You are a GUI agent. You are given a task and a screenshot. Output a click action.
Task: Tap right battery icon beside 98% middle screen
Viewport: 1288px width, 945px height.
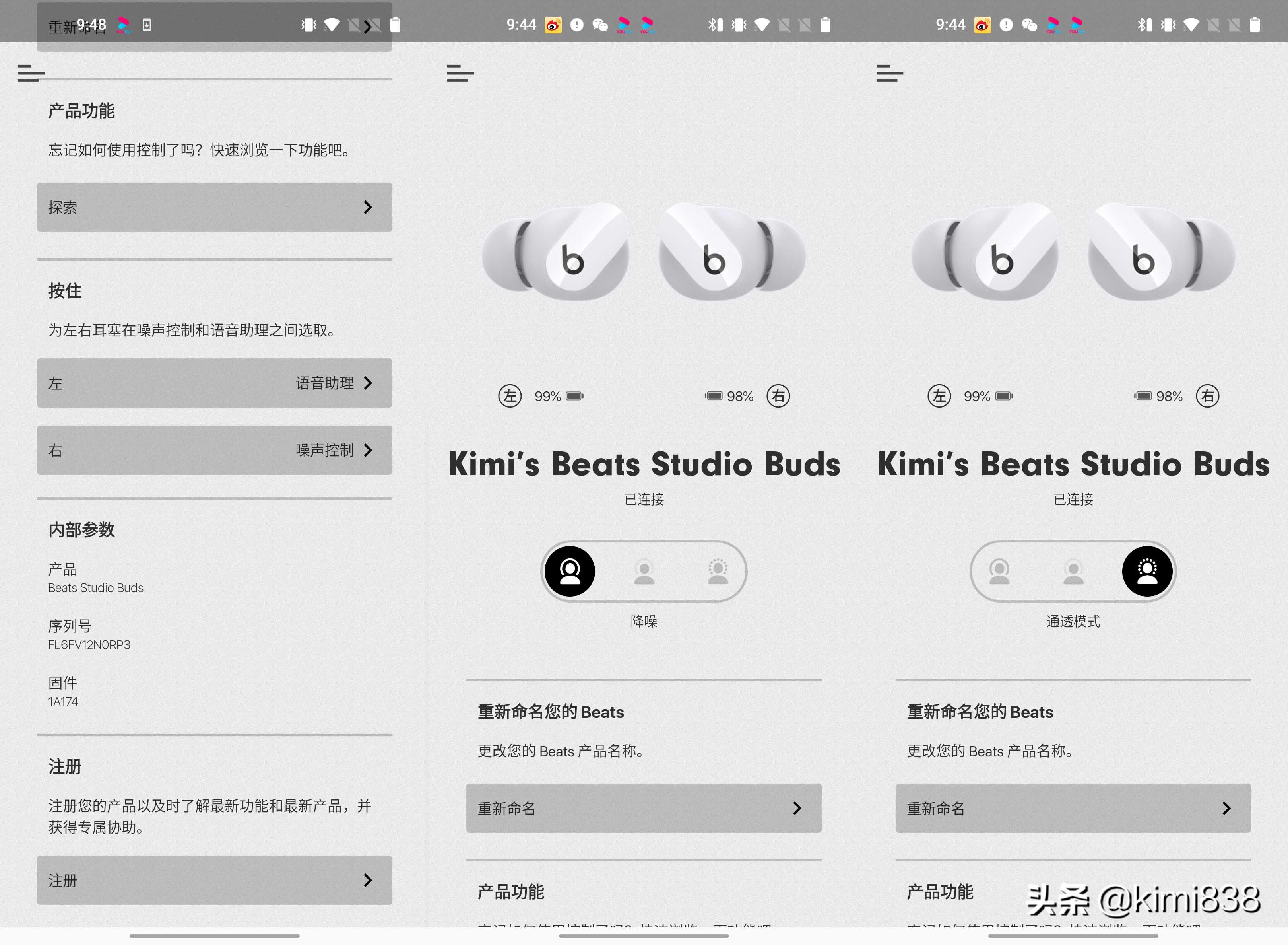click(x=714, y=396)
